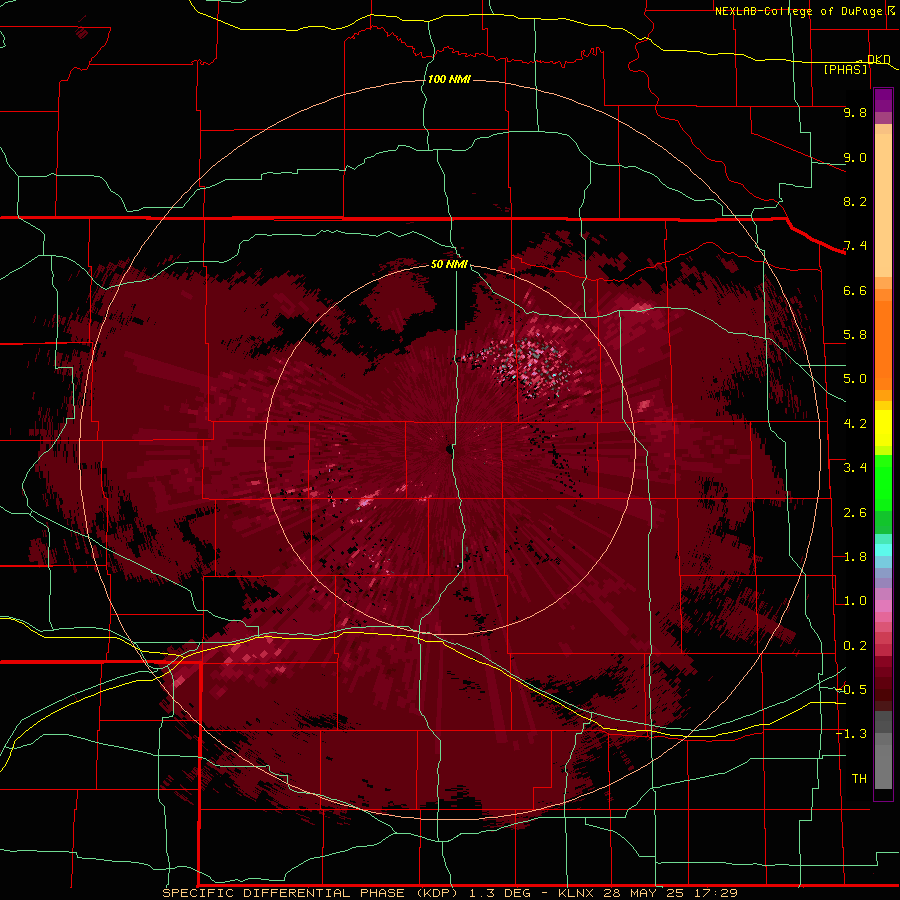The height and width of the screenshot is (900, 900).
Task: Click the KLNX station identifier in the caption
Action: click(577, 893)
